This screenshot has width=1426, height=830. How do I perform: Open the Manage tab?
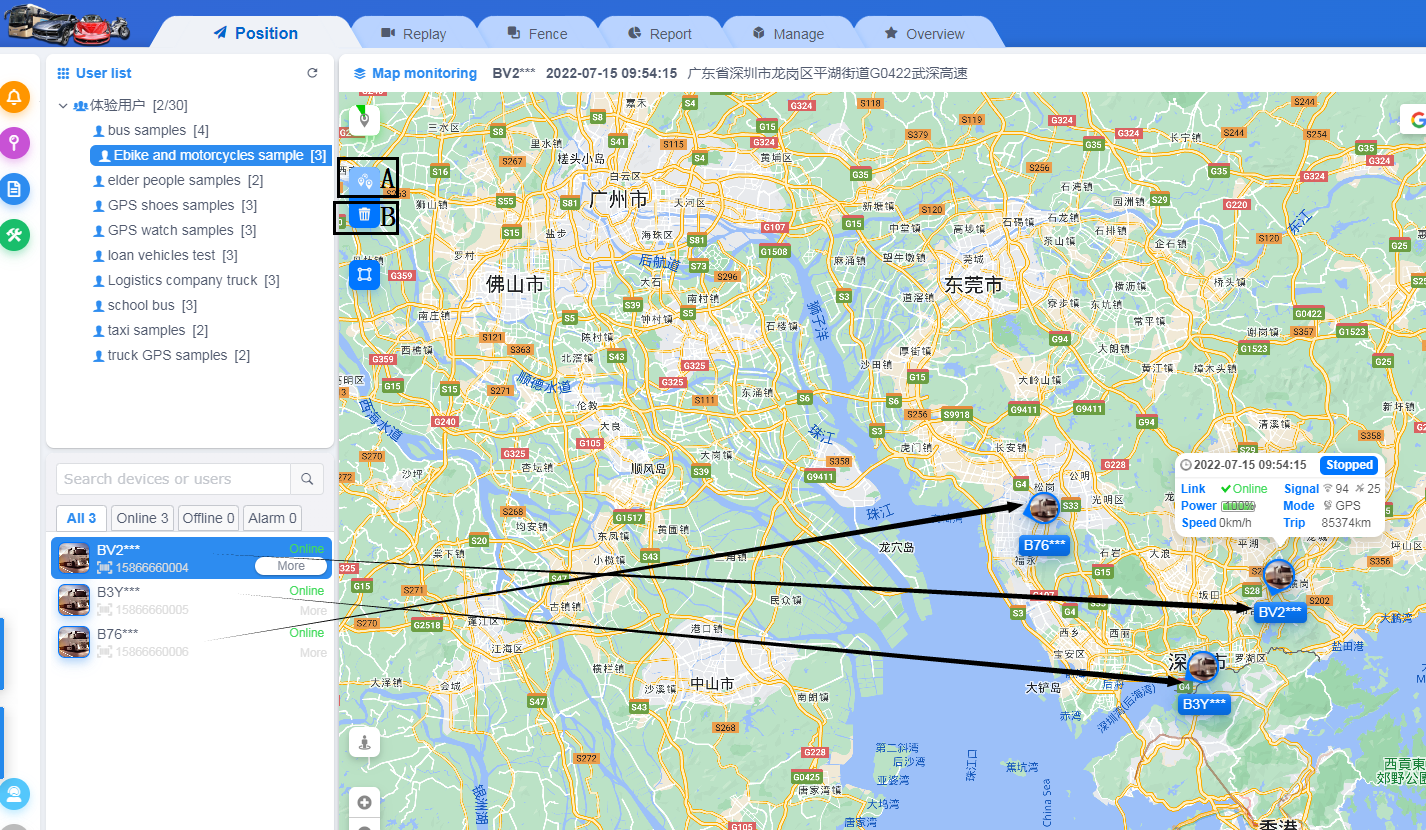coord(787,33)
